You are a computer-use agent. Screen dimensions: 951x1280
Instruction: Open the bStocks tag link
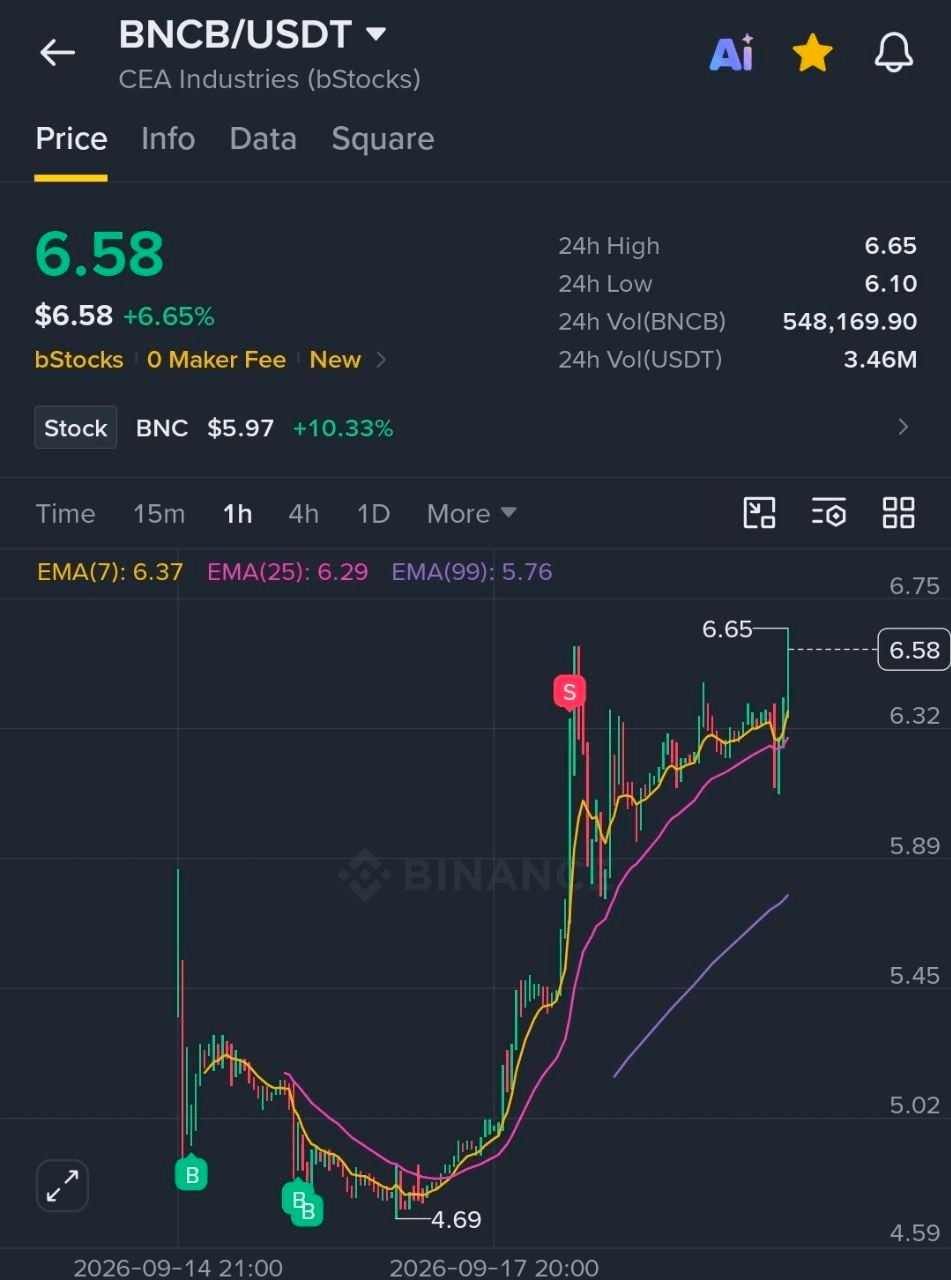pos(79,360)
